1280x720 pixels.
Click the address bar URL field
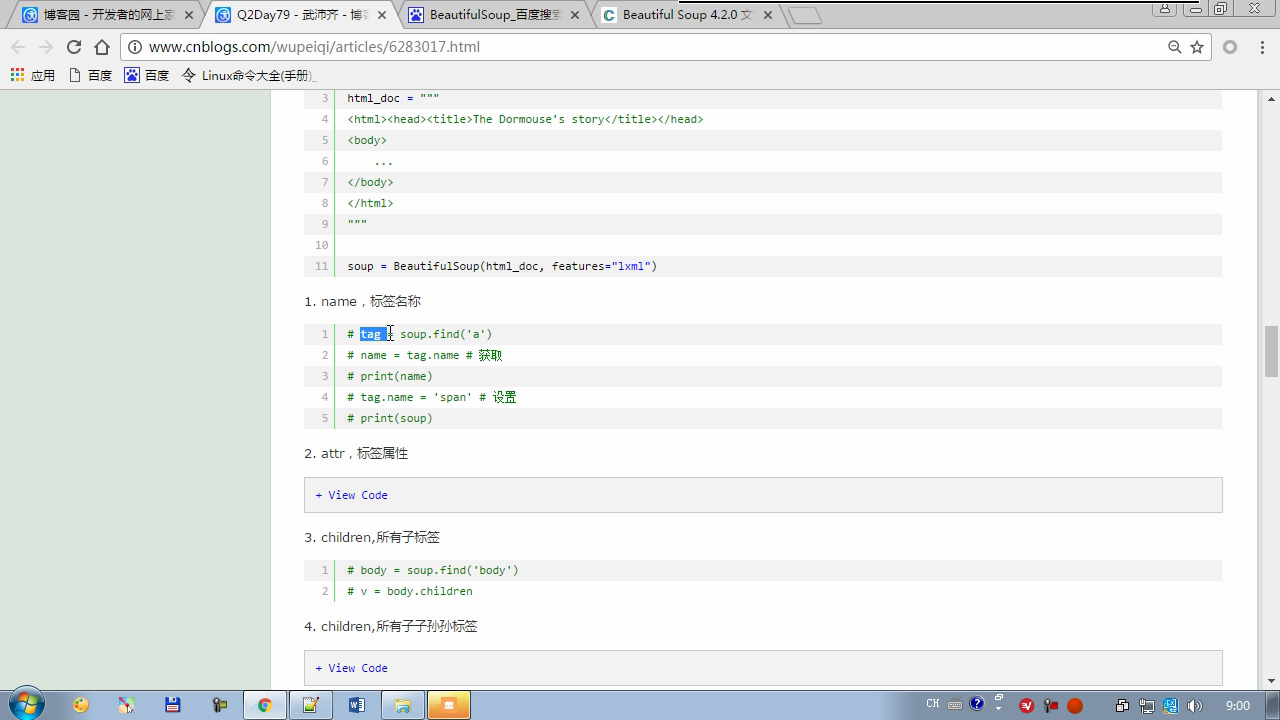(600, 47)
